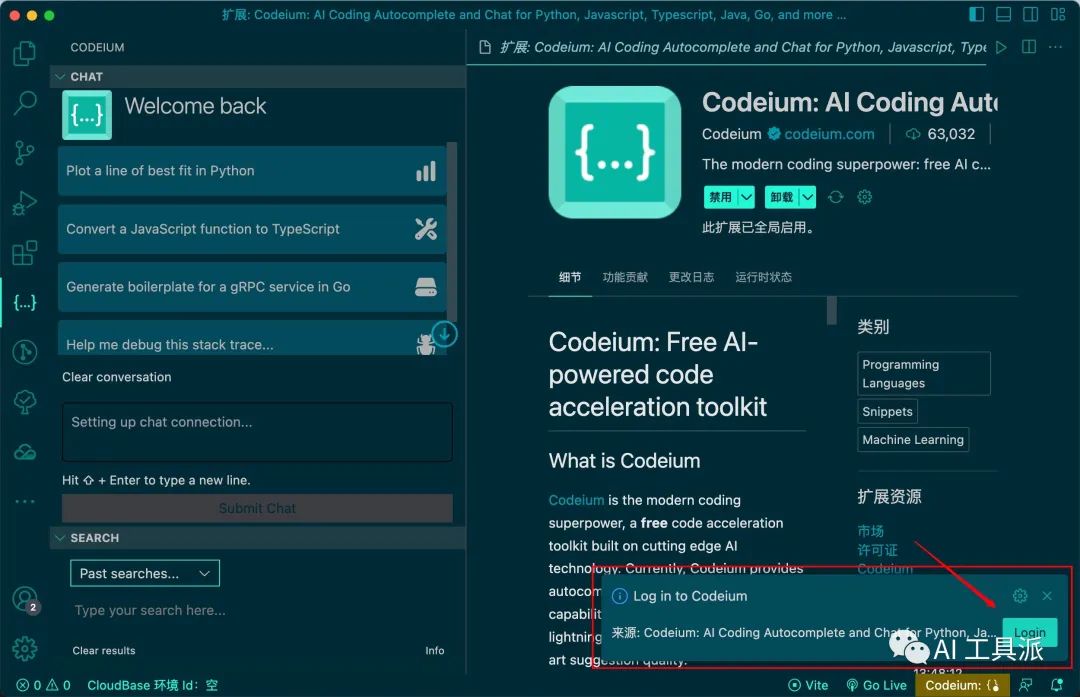Viewport: 1080px width, 697px height.
Task: Open the Search magnifier in activity bar
Action: [25, 103]
